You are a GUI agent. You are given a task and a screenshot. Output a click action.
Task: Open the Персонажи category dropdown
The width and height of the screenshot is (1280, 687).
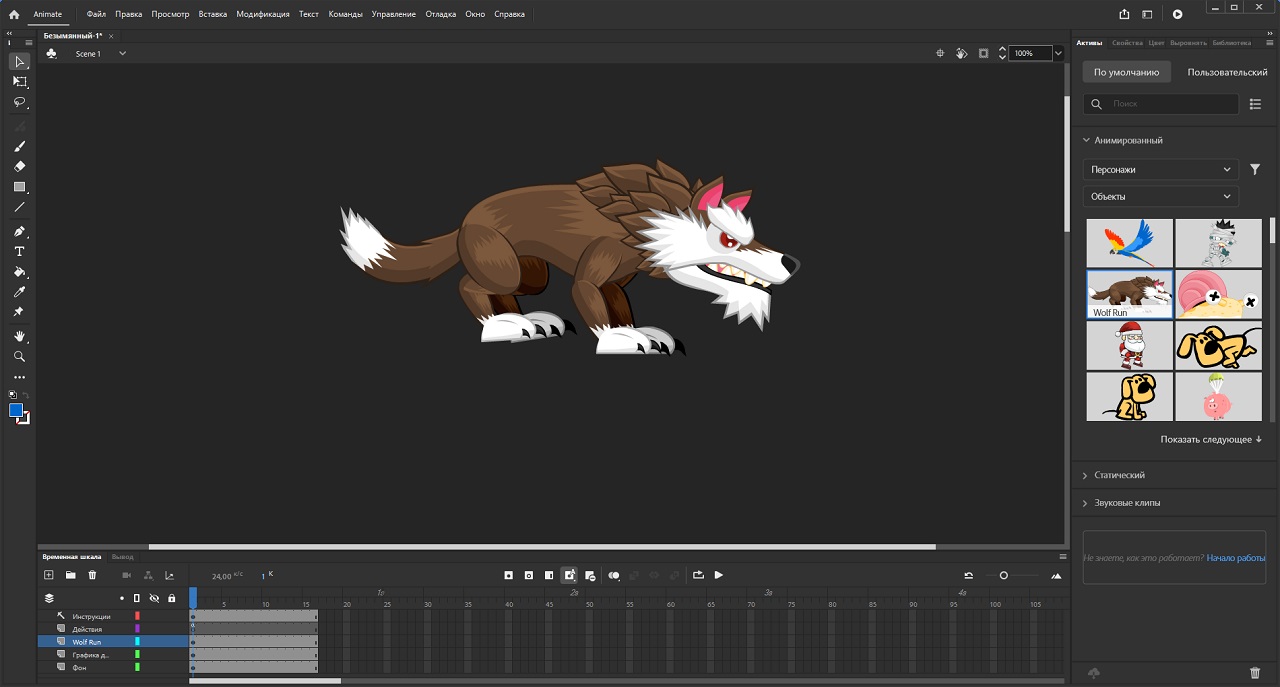tap(1160, 170)
